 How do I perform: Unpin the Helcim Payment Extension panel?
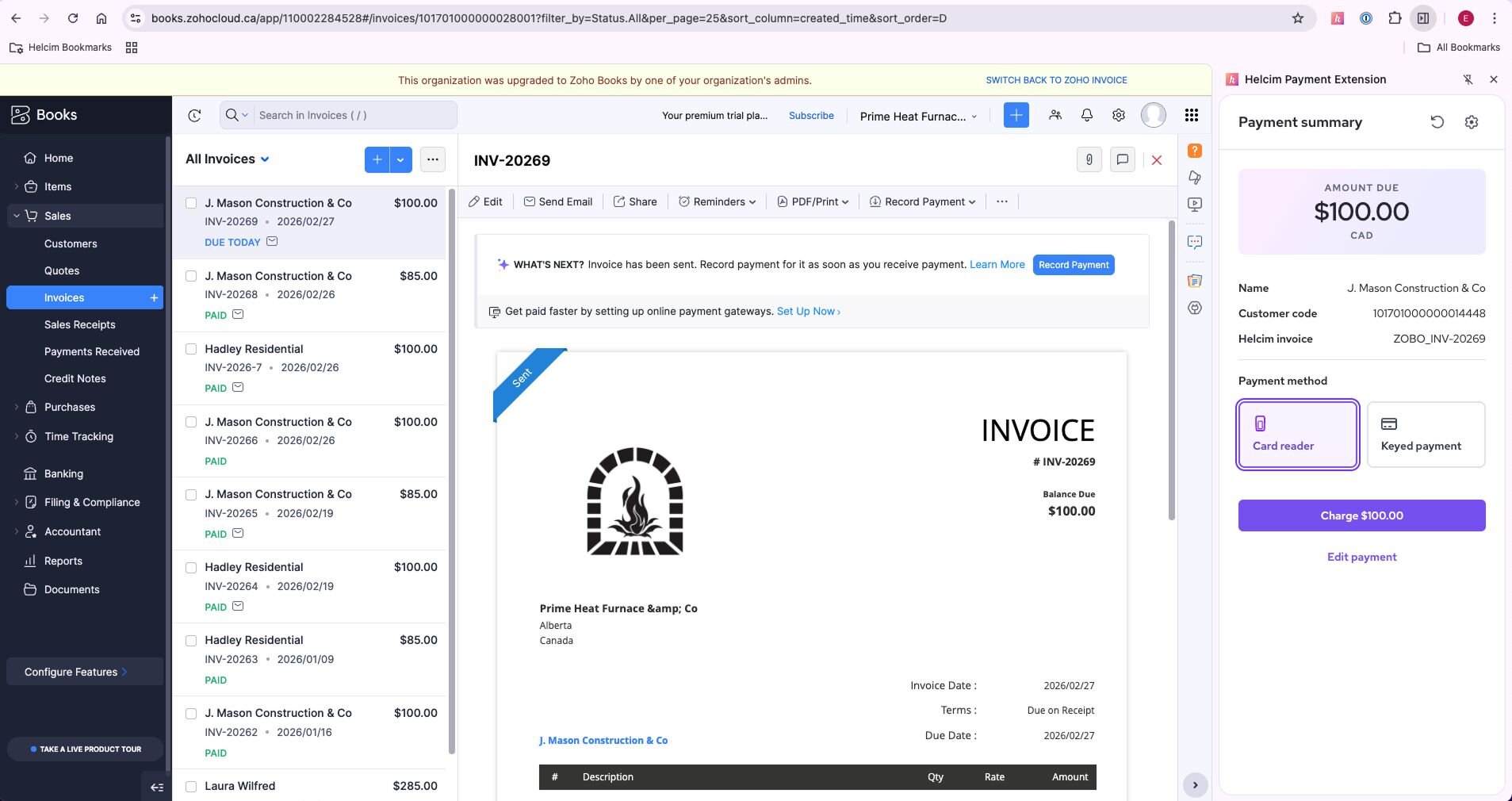coord(1468,79)
